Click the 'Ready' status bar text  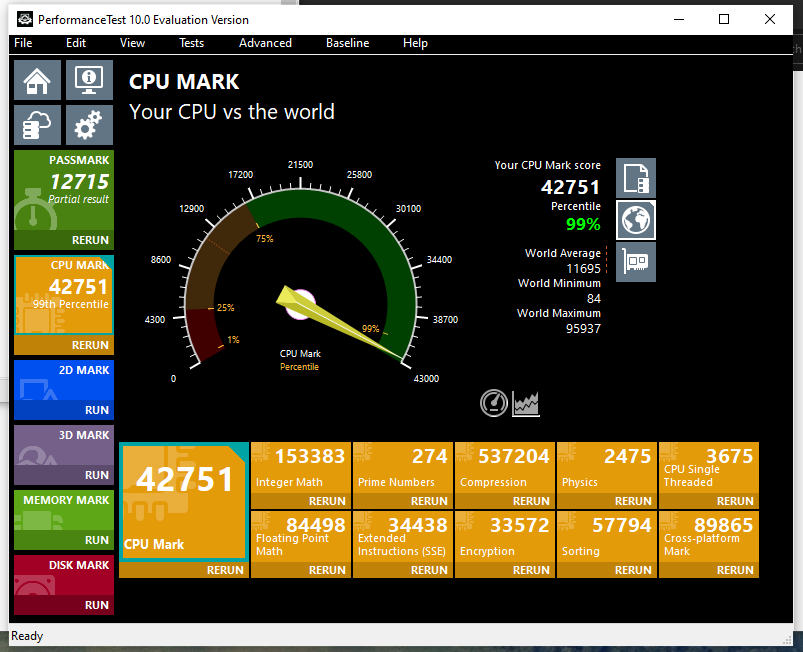coord(27,636)
